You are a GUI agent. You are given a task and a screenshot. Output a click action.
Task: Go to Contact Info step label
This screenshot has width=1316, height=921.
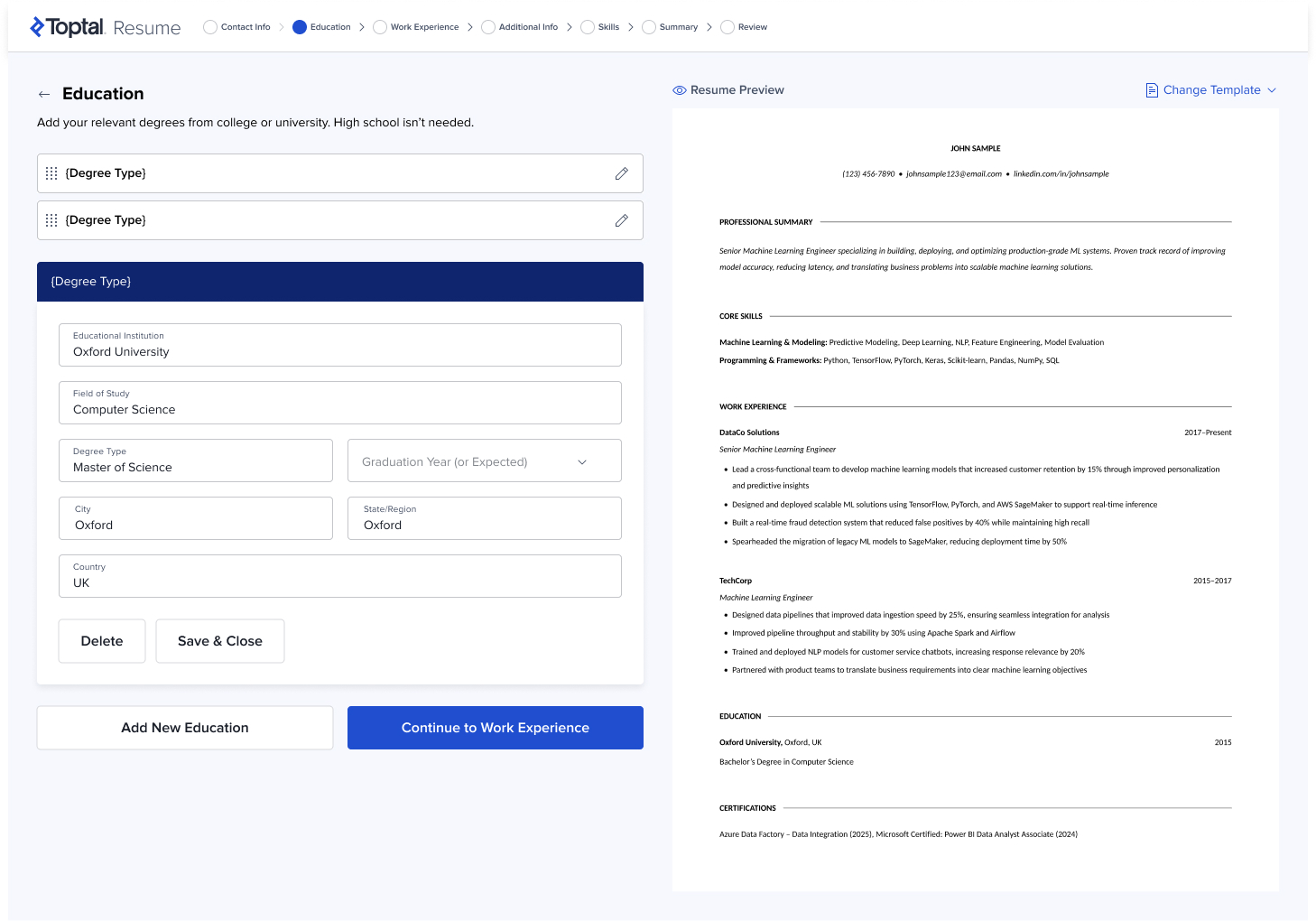point(246,27)
